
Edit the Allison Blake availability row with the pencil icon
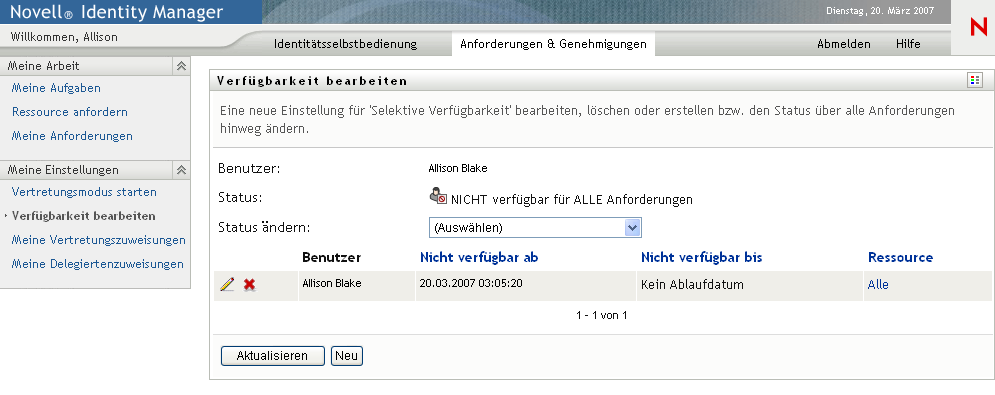click(227, 285)
